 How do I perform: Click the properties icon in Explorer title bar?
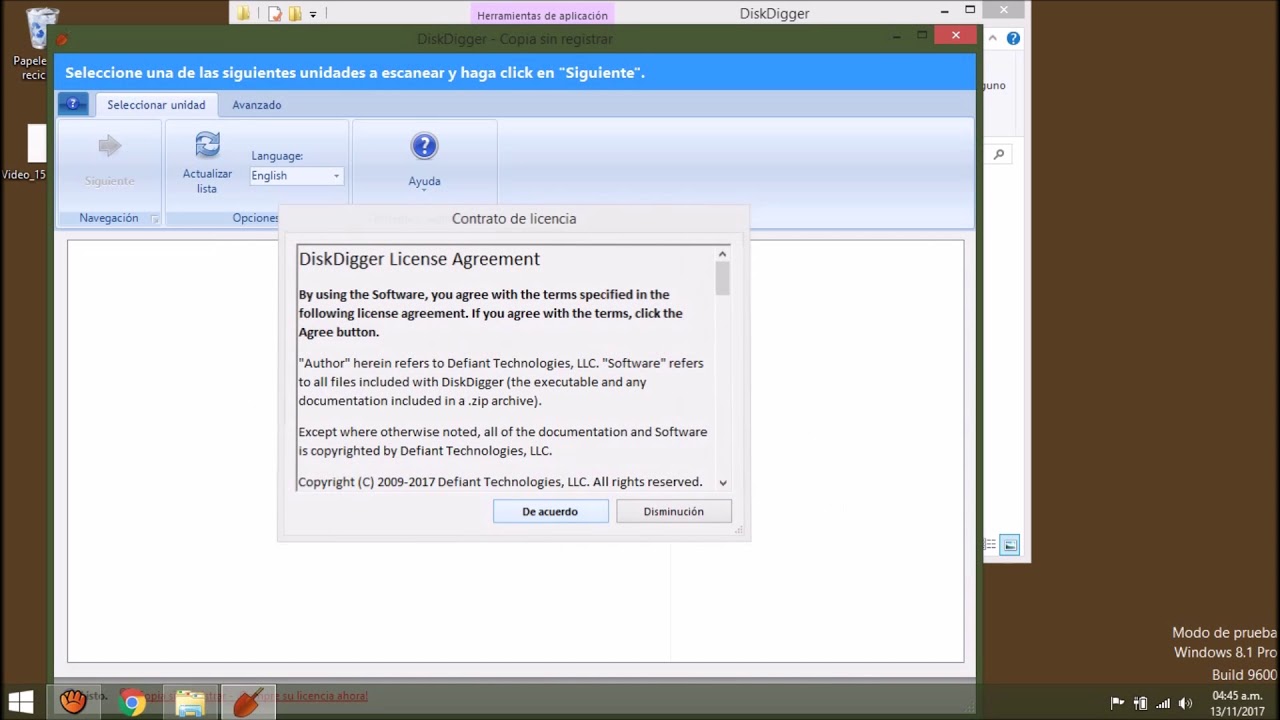tap(275, 14)
